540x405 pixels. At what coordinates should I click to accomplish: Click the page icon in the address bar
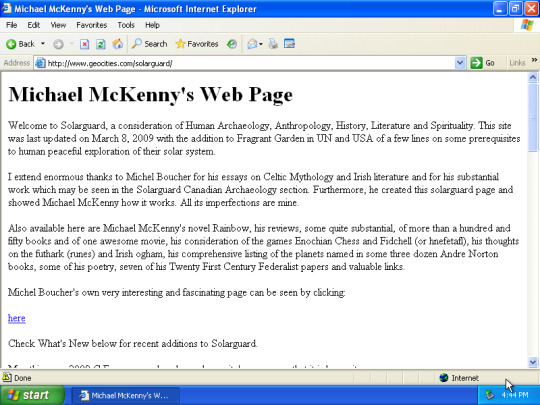tap(40, 63)
